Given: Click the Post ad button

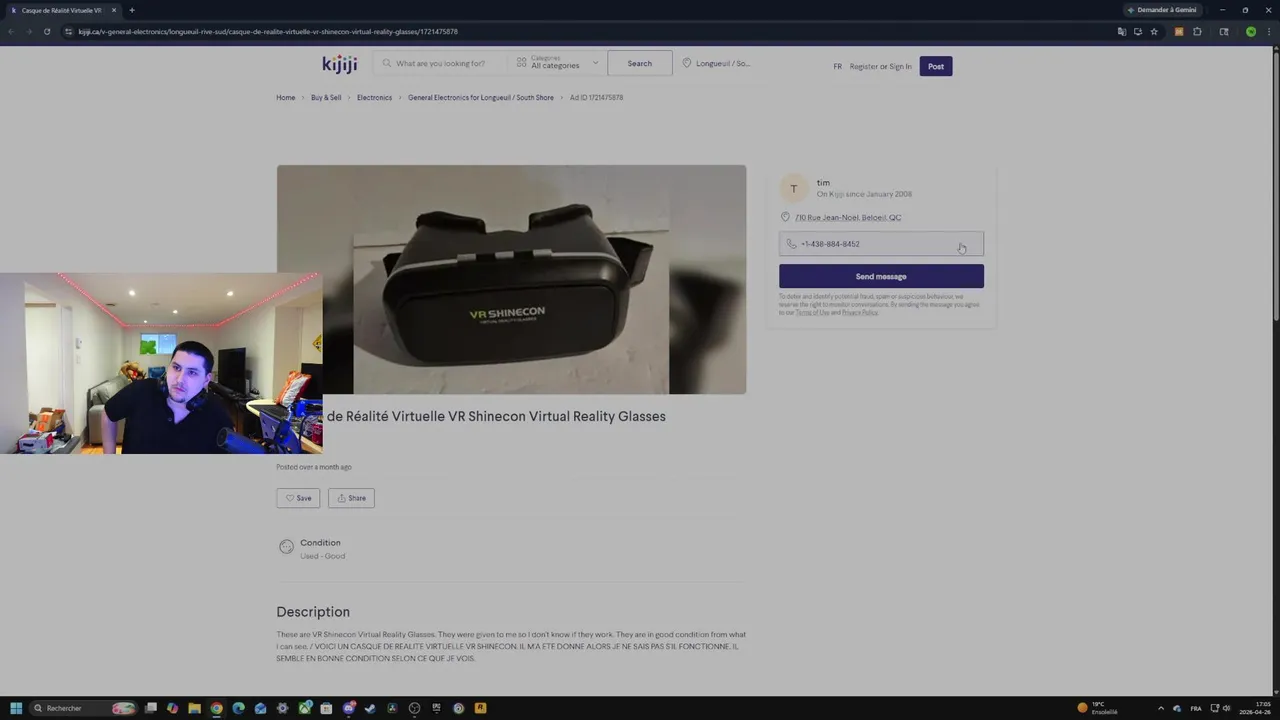Looking at the screenshot, I should coord(936,66).
